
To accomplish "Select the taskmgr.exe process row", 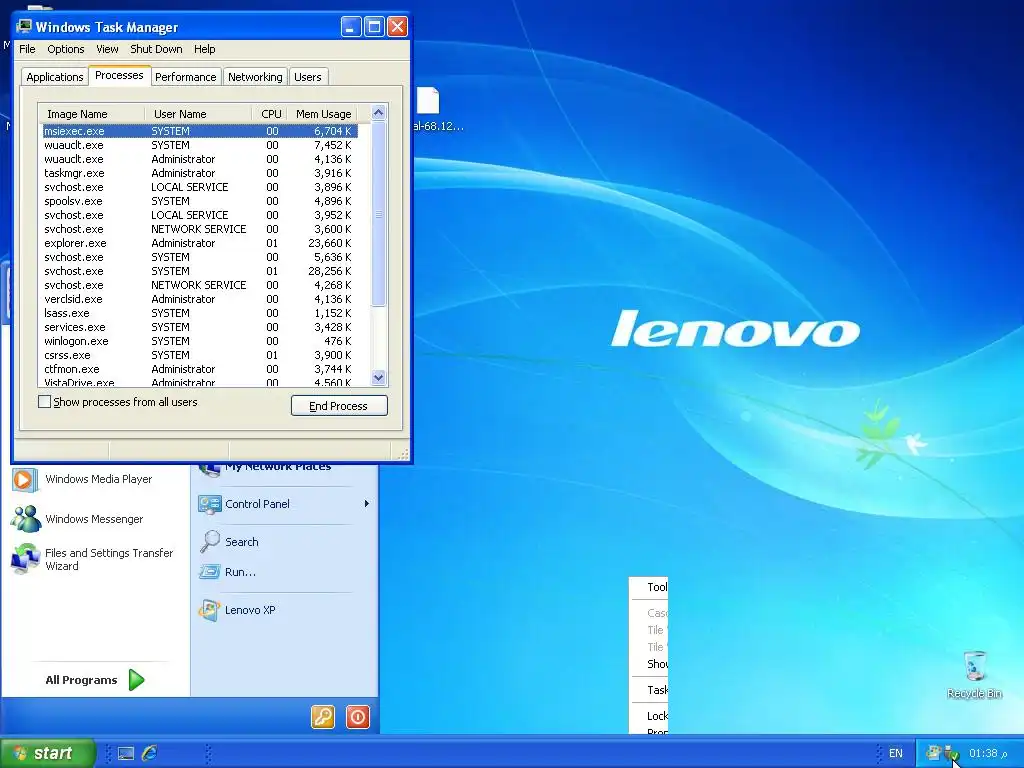I will 199,173.
